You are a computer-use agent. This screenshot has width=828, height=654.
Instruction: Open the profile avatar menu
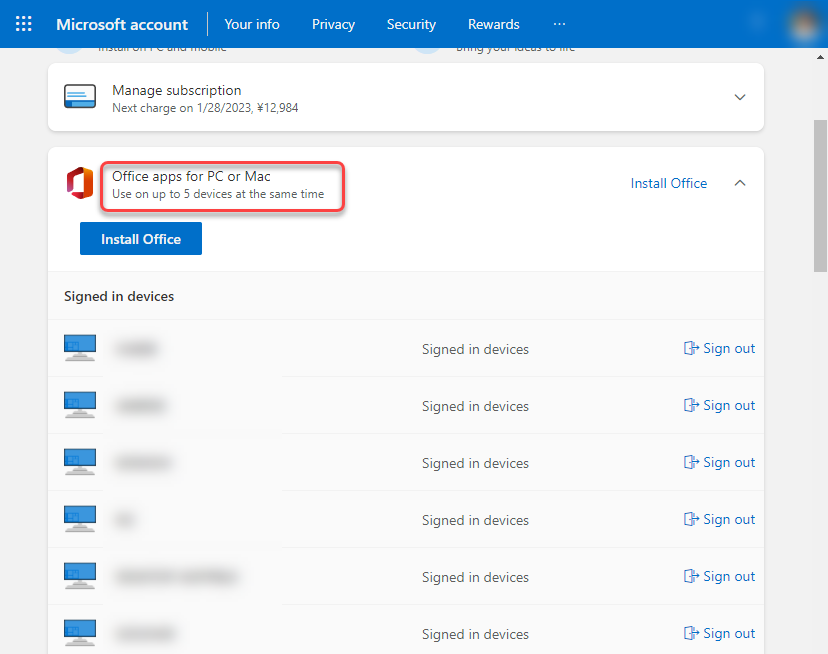click(804, 24)
